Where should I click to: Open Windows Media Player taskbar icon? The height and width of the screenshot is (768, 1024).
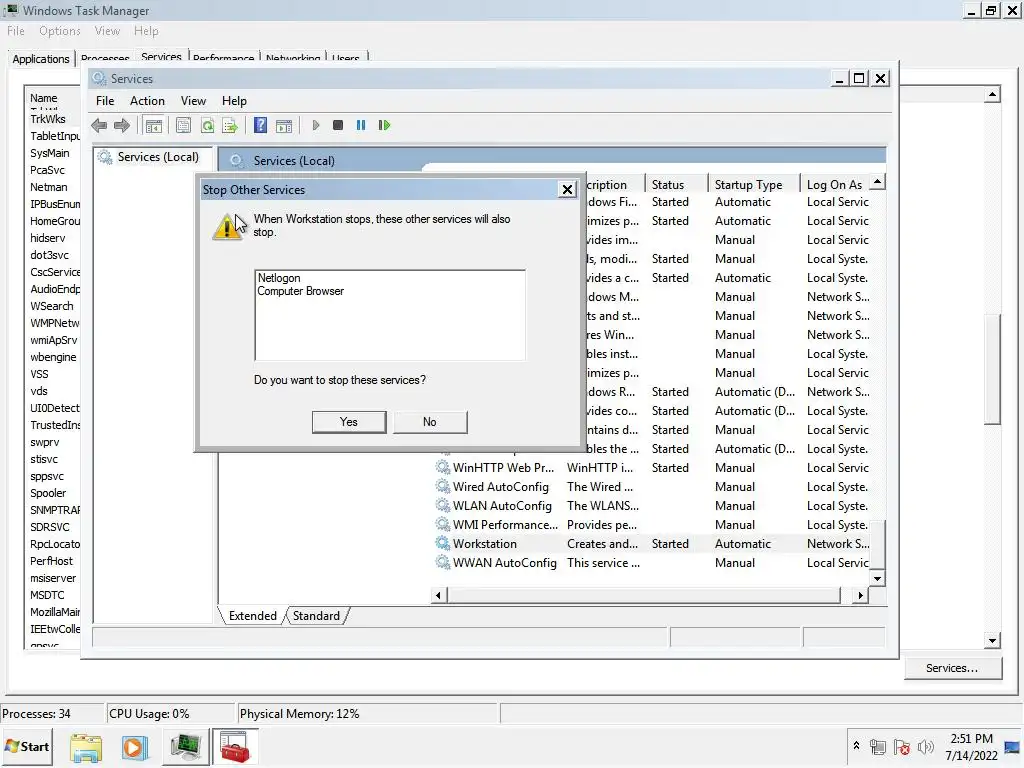135,747
